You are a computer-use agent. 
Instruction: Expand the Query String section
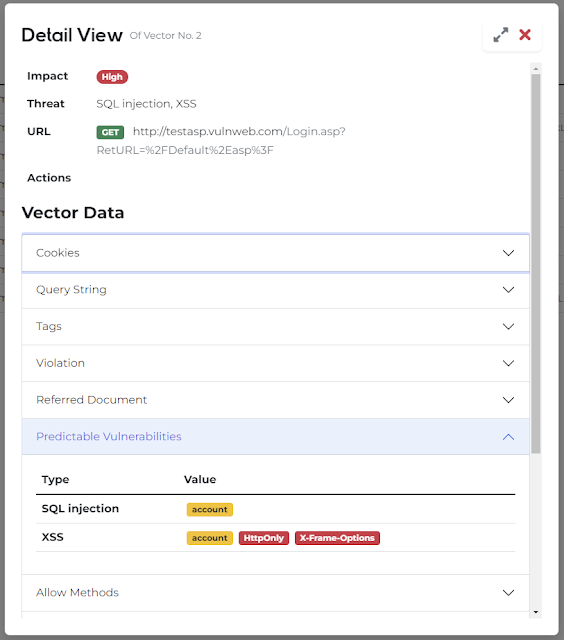(x=275, y=290)
